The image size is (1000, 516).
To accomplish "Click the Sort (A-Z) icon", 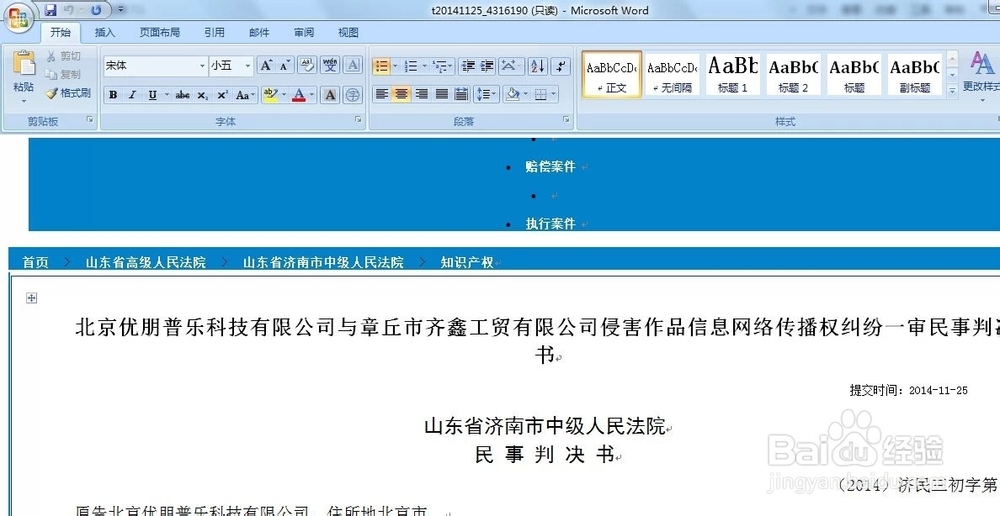I will 538,66.
